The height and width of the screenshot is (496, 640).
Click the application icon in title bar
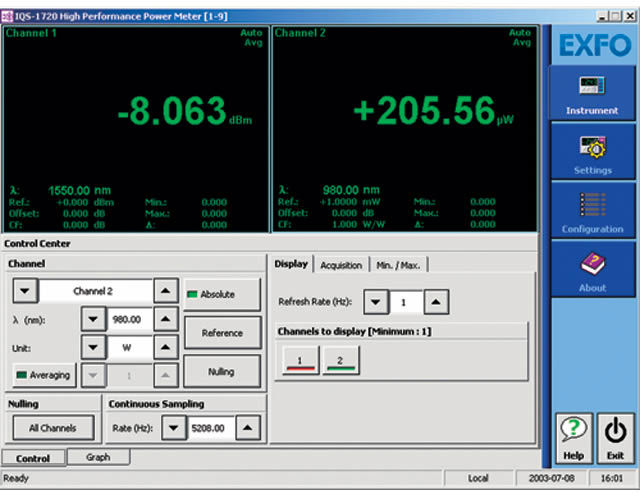click(x=7, y=16)
